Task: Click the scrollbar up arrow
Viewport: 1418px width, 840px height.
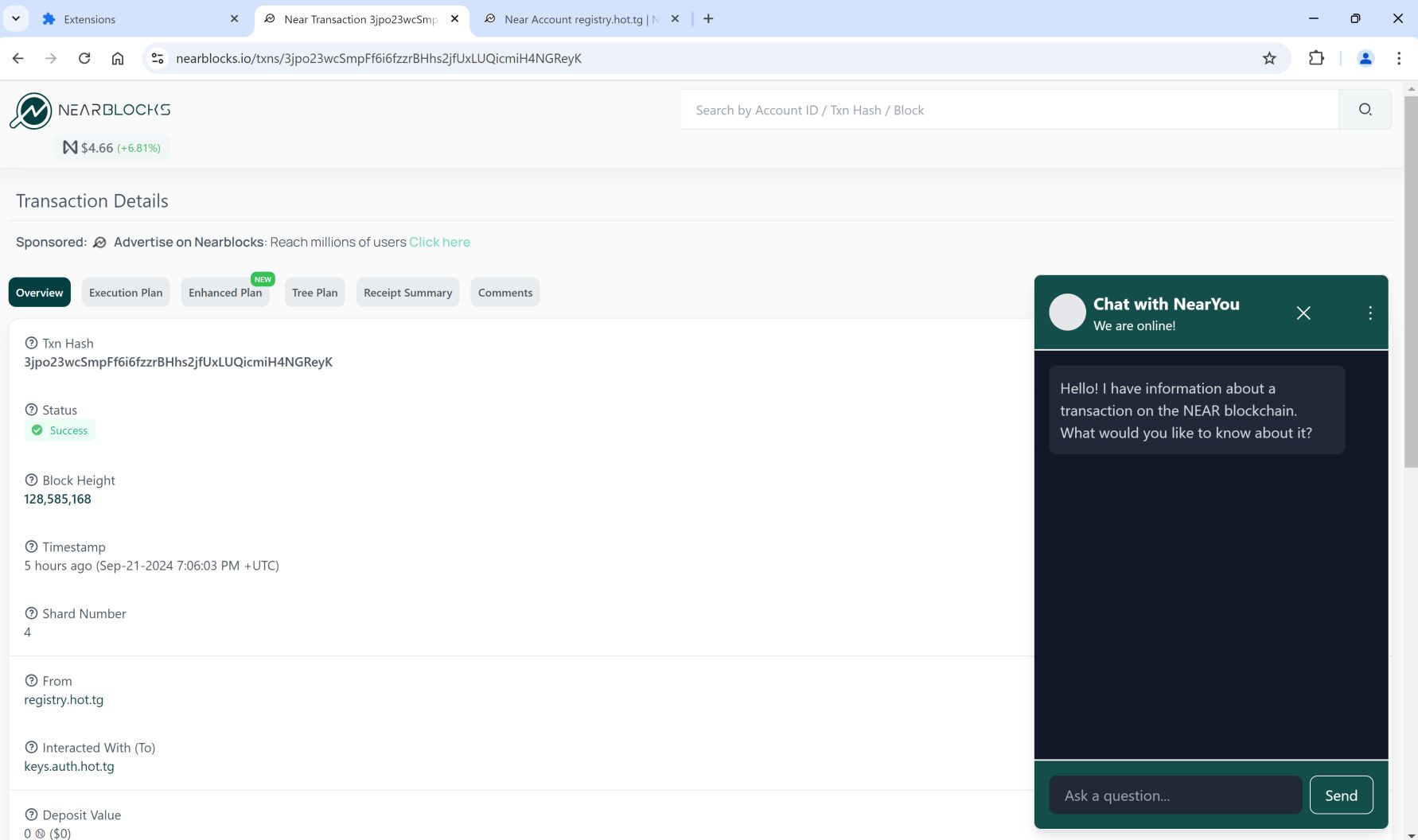Action: pyautogui.click(x=1411, y=87)
